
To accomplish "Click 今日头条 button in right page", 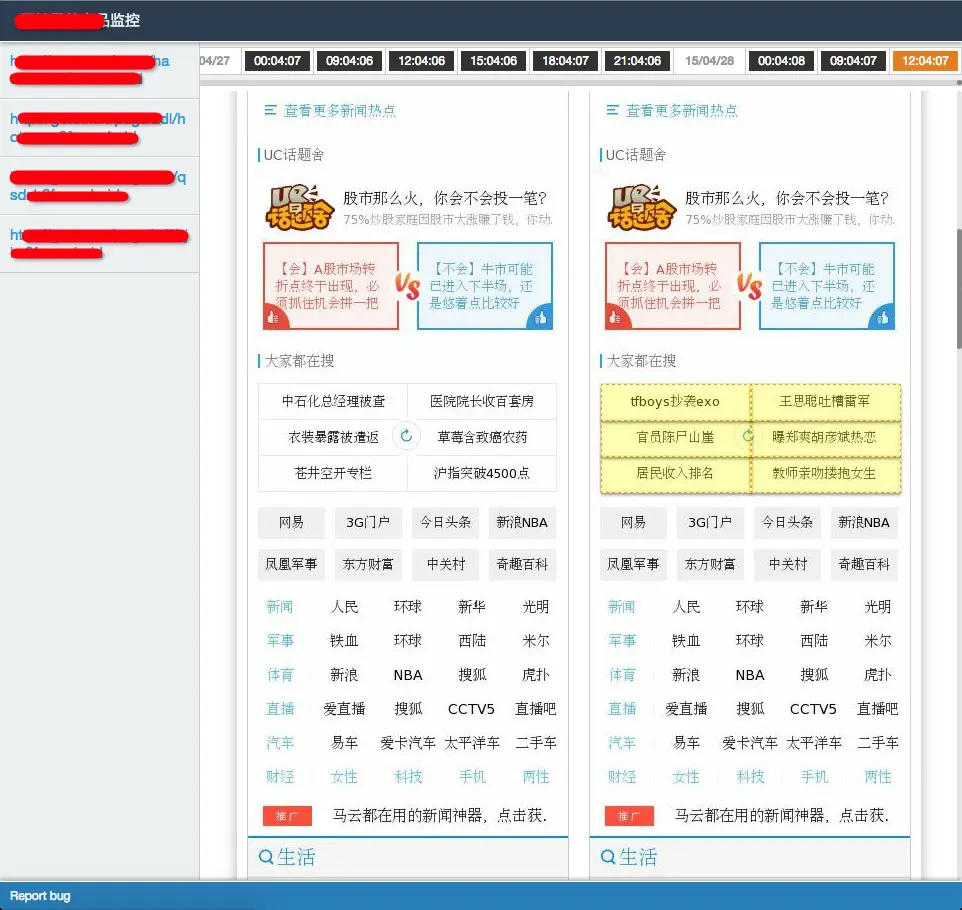I will pyautogui.click(x=787, y=522).
